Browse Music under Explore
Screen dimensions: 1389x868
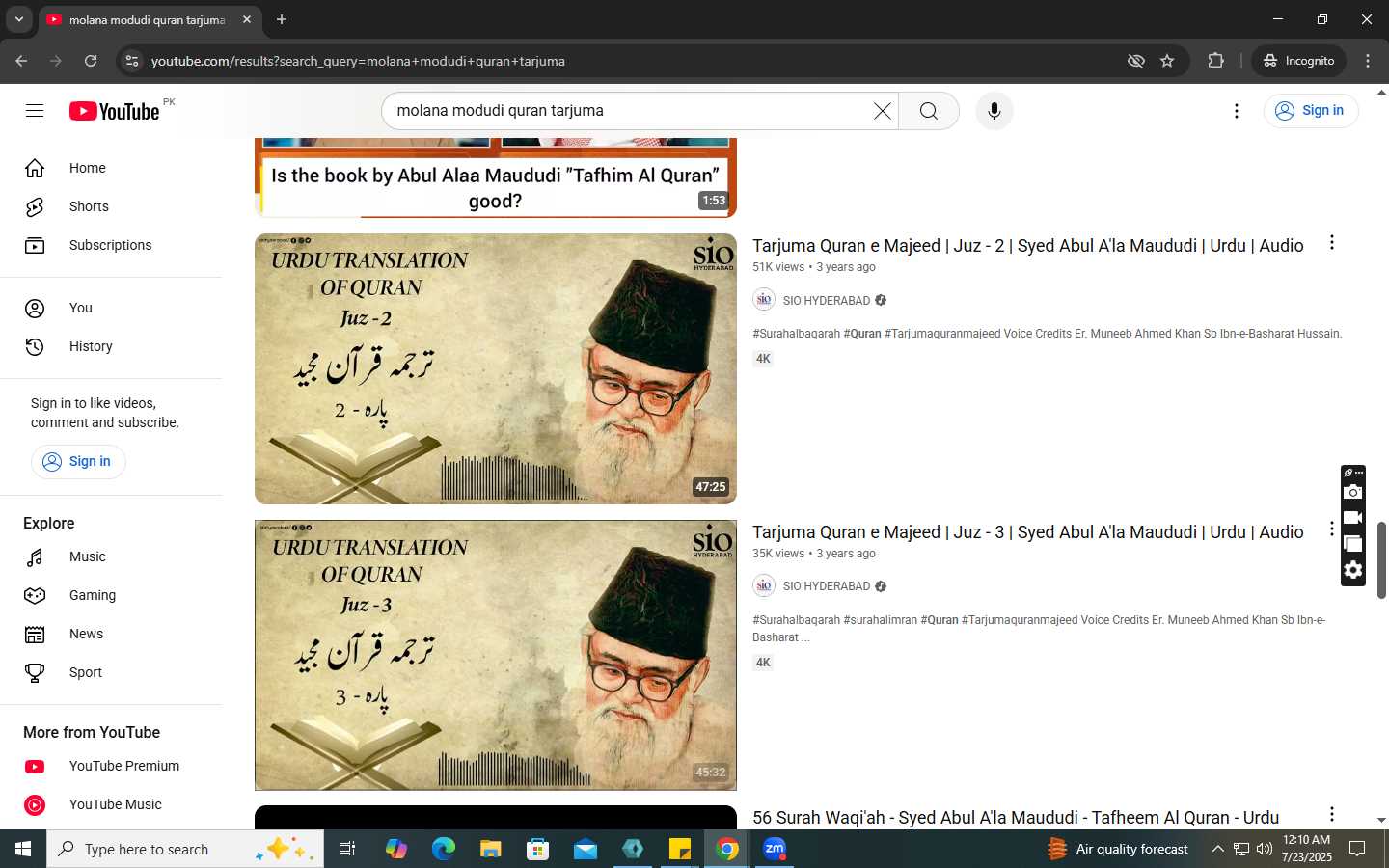(x=111, y=556)
